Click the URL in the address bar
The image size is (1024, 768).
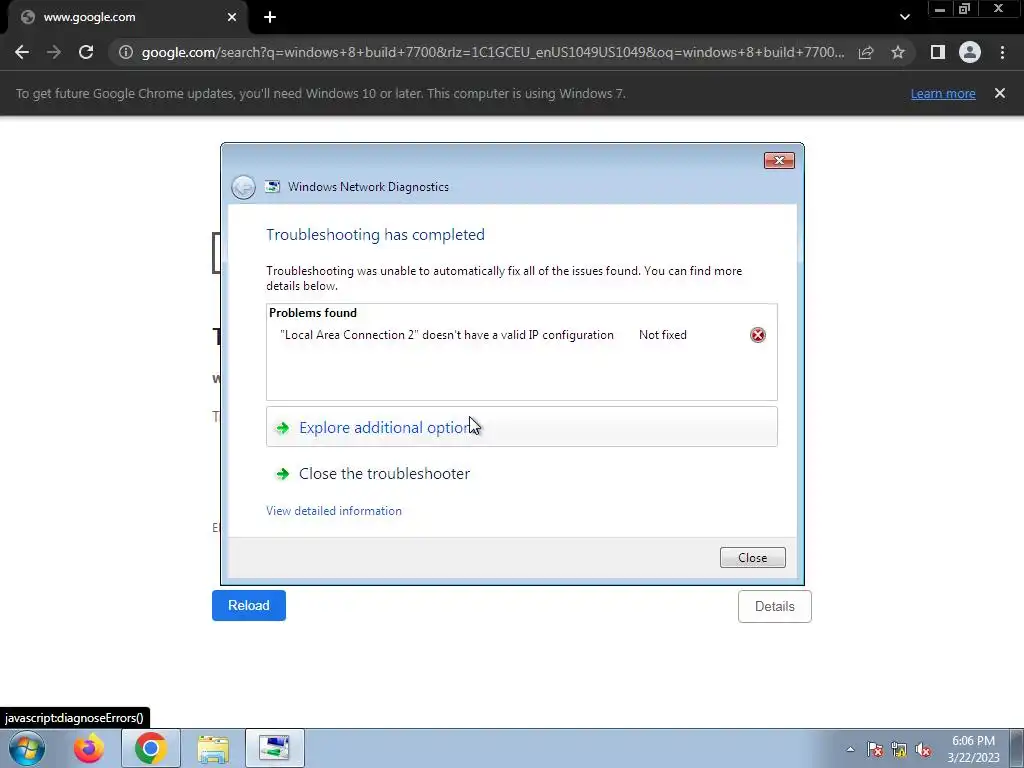[493, 52]
